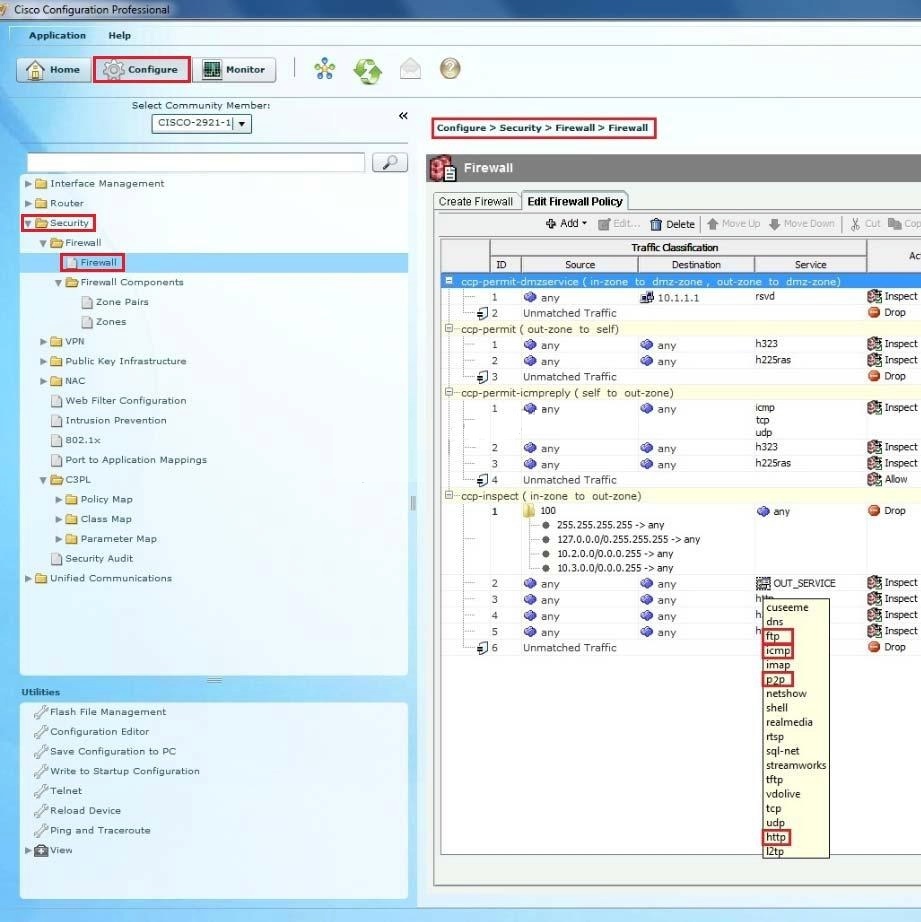Click the community network topology icon

tap(325, 69)
